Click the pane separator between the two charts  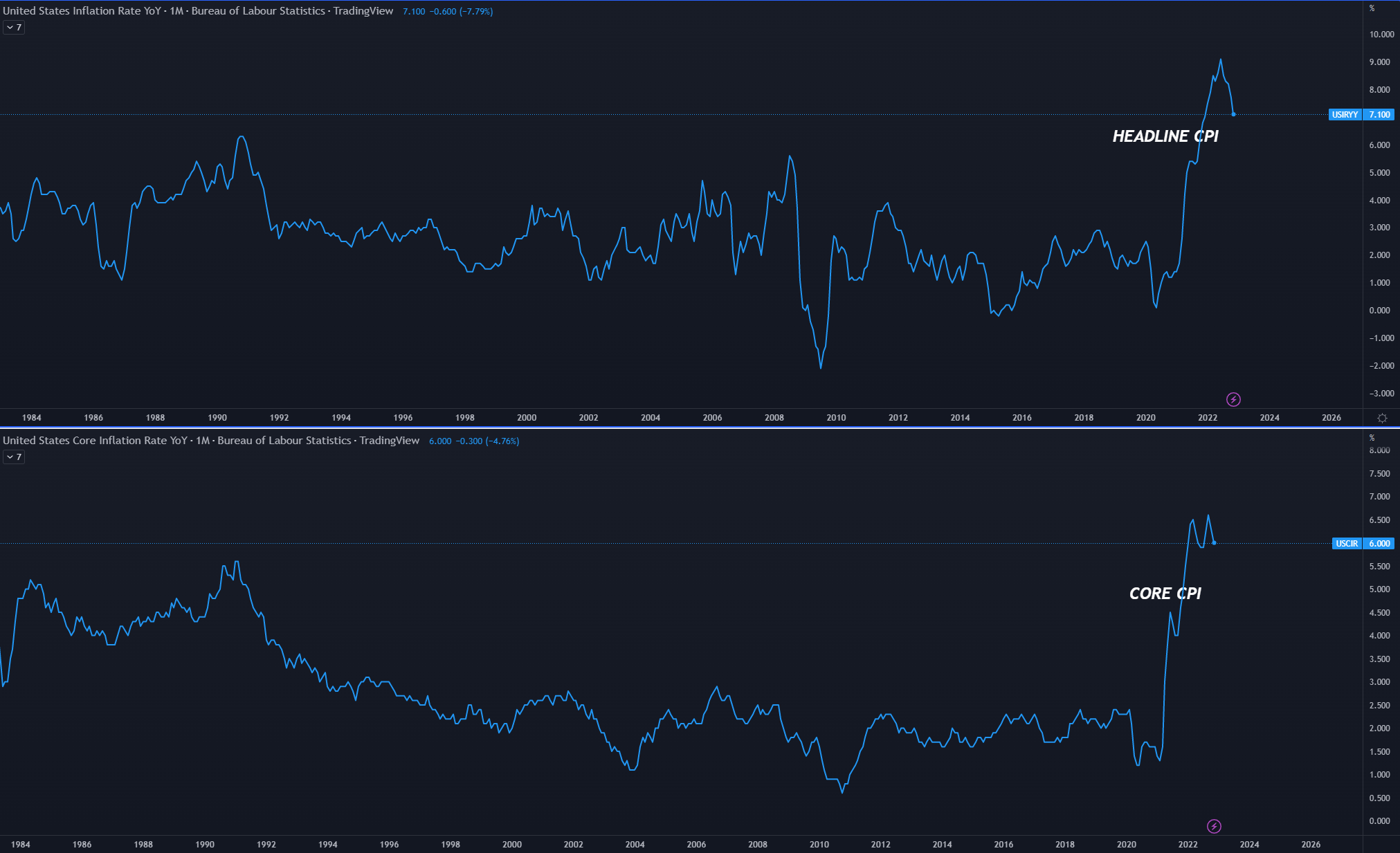[692, 428]
